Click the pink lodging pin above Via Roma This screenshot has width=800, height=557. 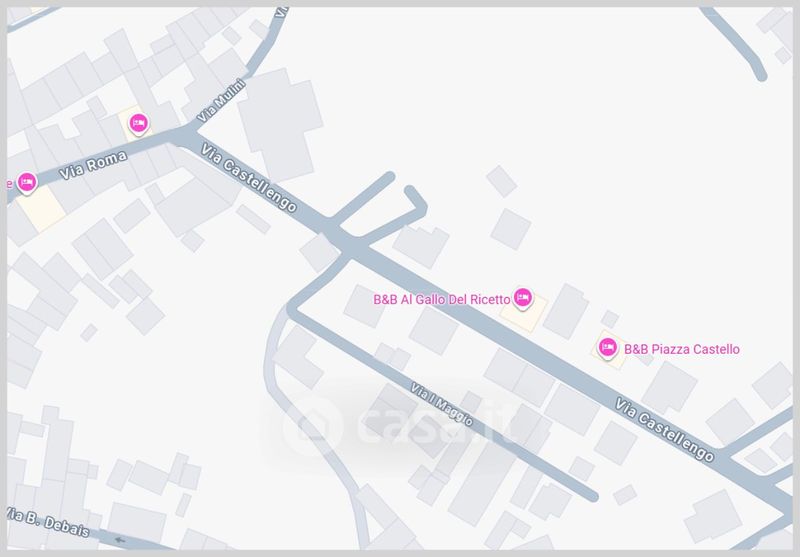pyautogui.click(x=138, y=124)
